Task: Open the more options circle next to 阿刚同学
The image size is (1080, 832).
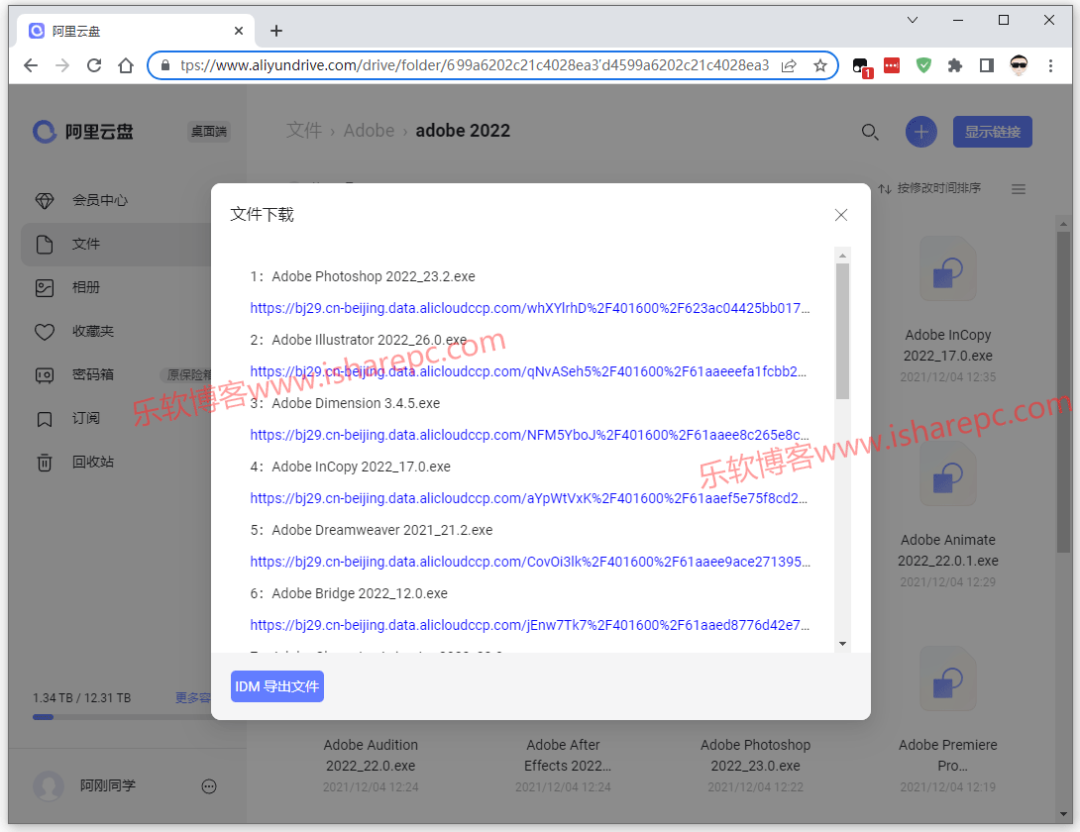Action: (x=209, y=787)
